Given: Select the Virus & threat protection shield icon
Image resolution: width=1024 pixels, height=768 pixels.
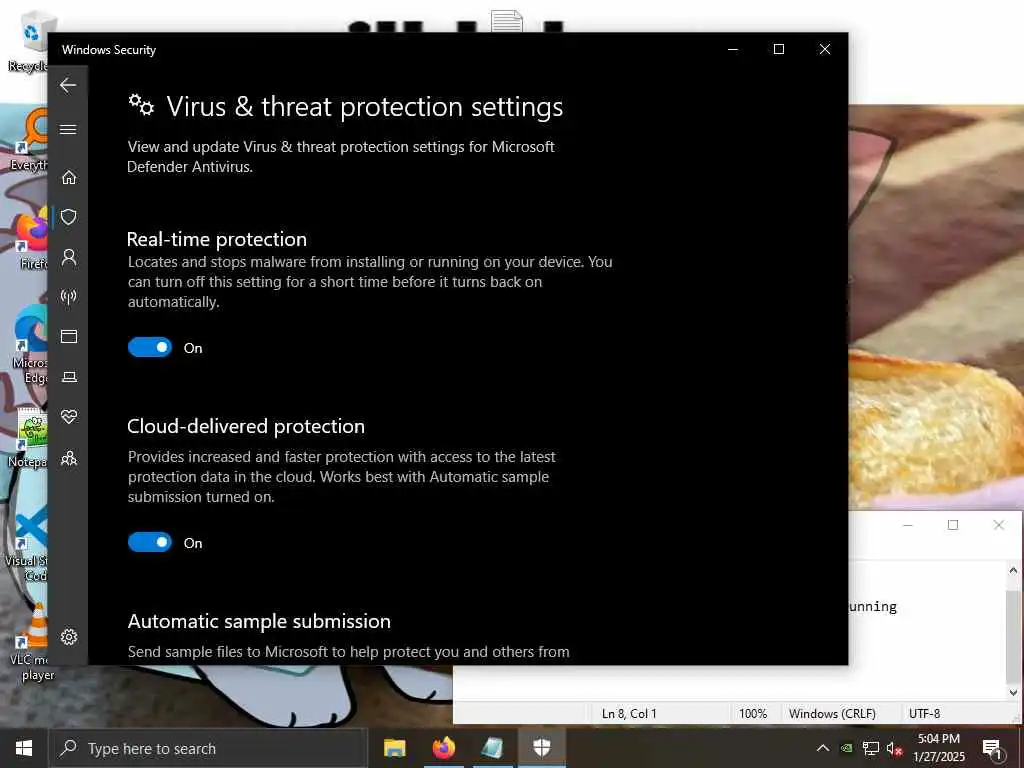Looking at the screenshot, I should click(x=69, y=217).
